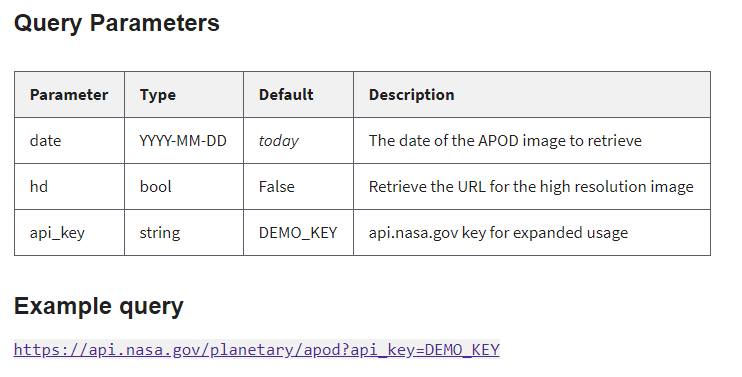Click the hd parameter cell

pos(70,187)
